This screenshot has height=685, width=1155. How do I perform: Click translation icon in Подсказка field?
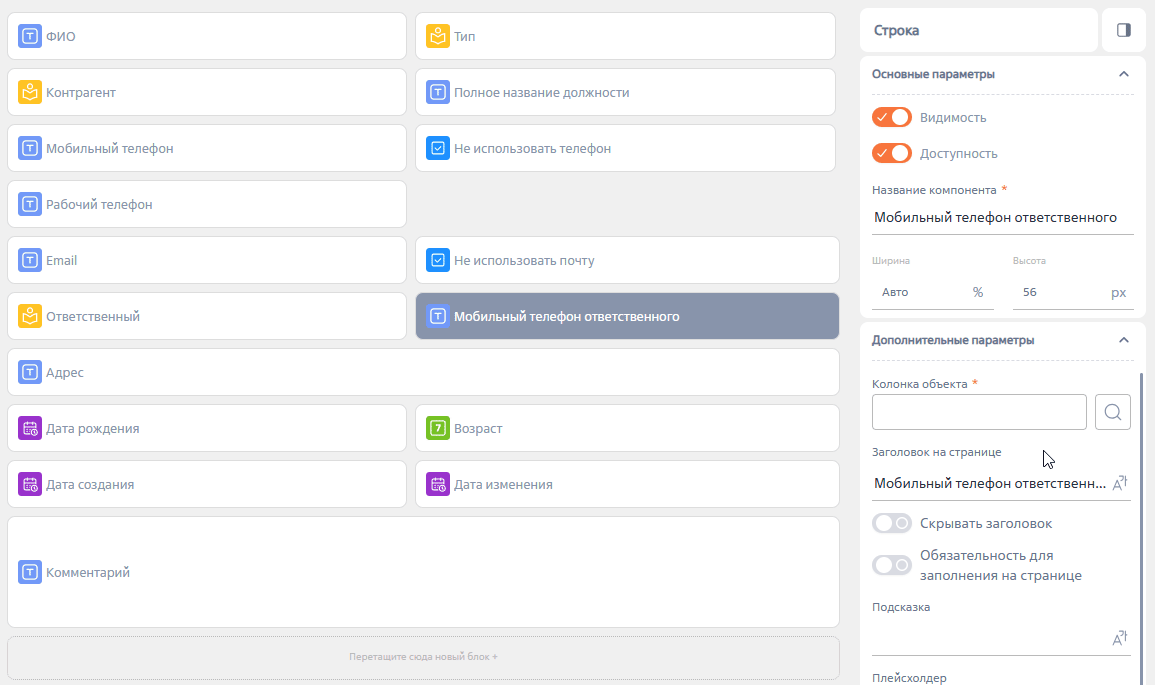[1120, 638]
